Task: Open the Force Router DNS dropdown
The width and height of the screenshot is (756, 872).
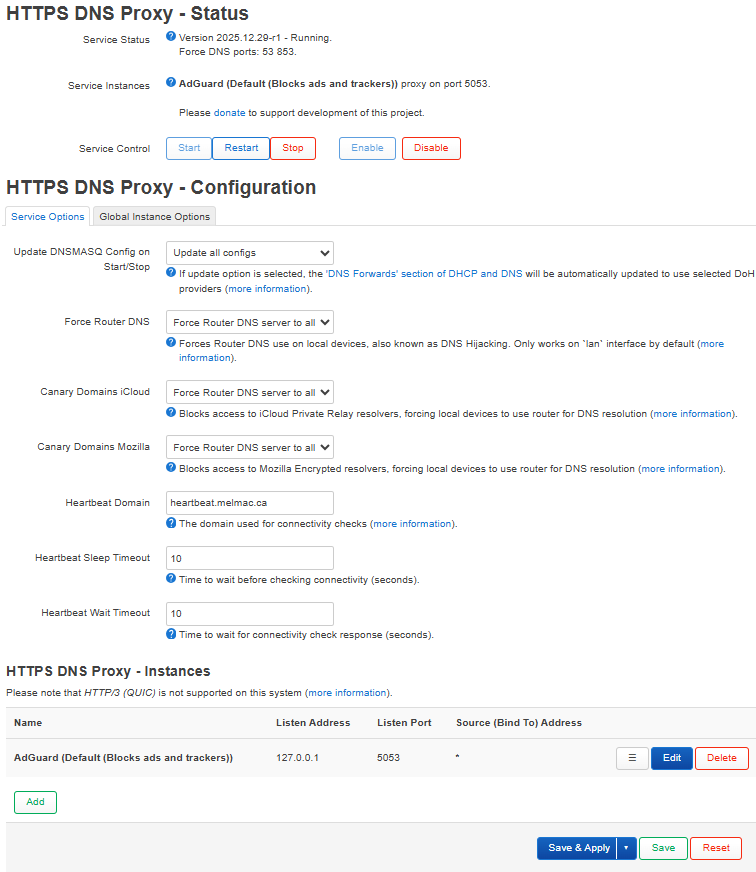Action: pyautogui.click(x=249, y=322)
